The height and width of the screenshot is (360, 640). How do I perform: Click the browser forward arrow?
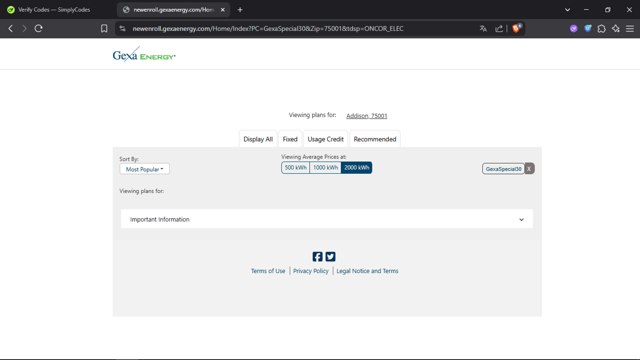tap(24, 29)
